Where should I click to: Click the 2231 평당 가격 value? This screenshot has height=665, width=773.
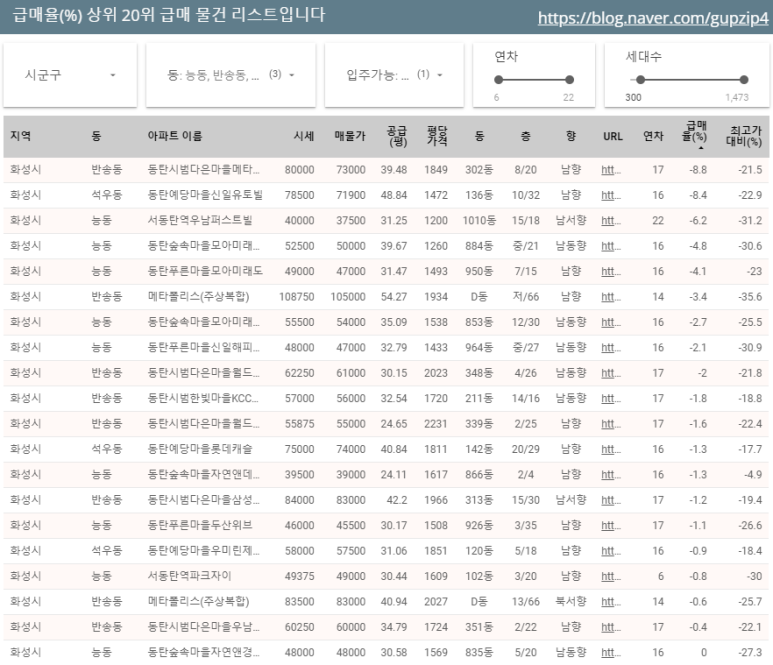coord(436,424)
